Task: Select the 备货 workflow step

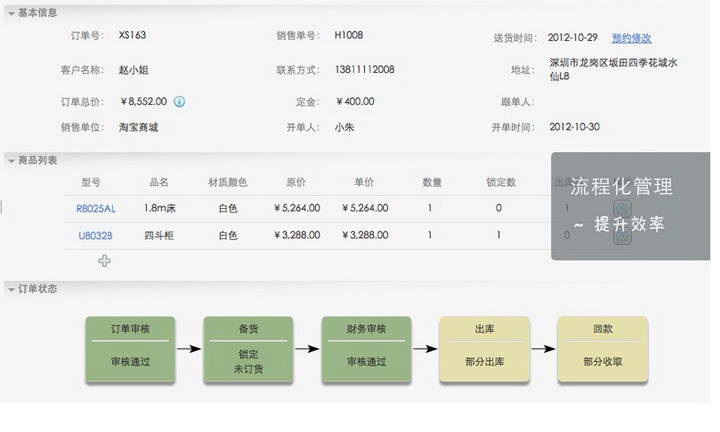Action: [248, 345]
